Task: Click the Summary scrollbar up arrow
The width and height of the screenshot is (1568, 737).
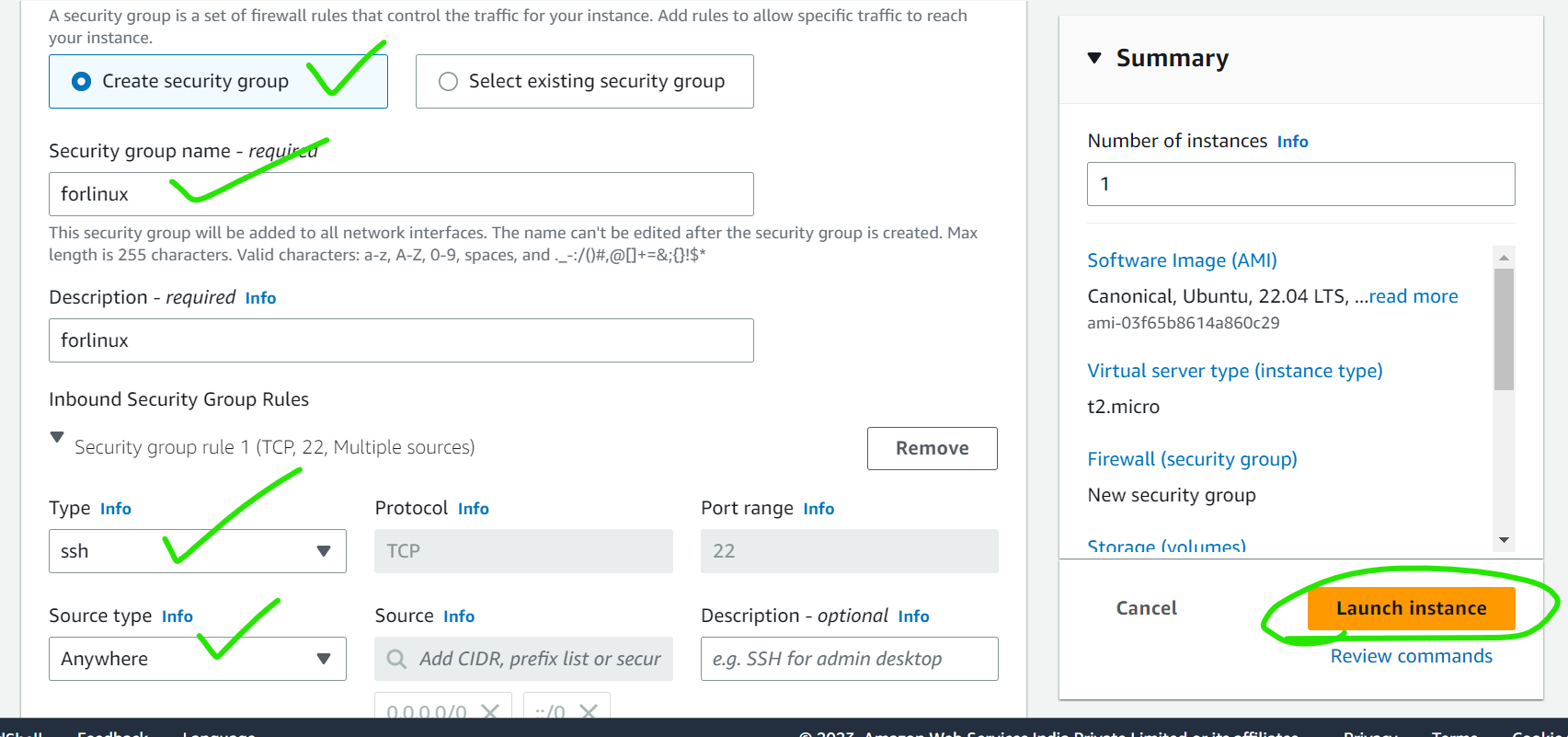Action: pyautogui.click(x=1504, y=258)
